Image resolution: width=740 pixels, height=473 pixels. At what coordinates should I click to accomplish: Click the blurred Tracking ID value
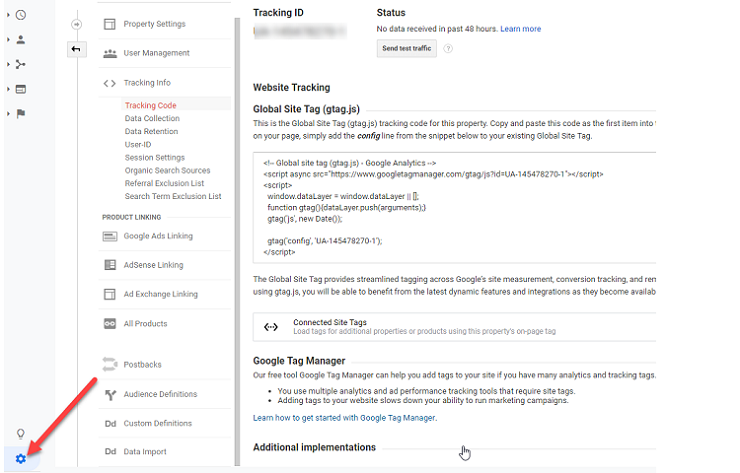300,32
